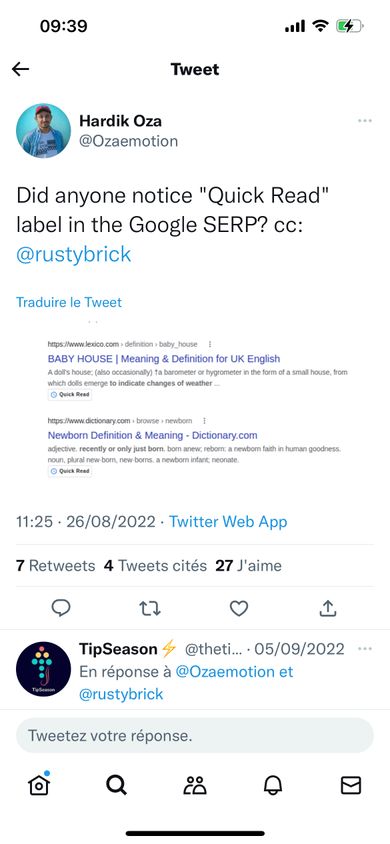
Task: Open the Notifications bell tab
Action: [x=273, y=786]
